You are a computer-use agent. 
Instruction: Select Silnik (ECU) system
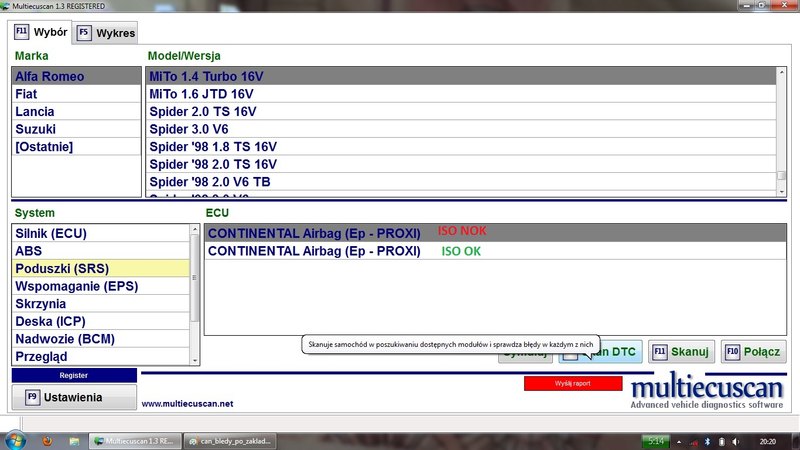101,233
